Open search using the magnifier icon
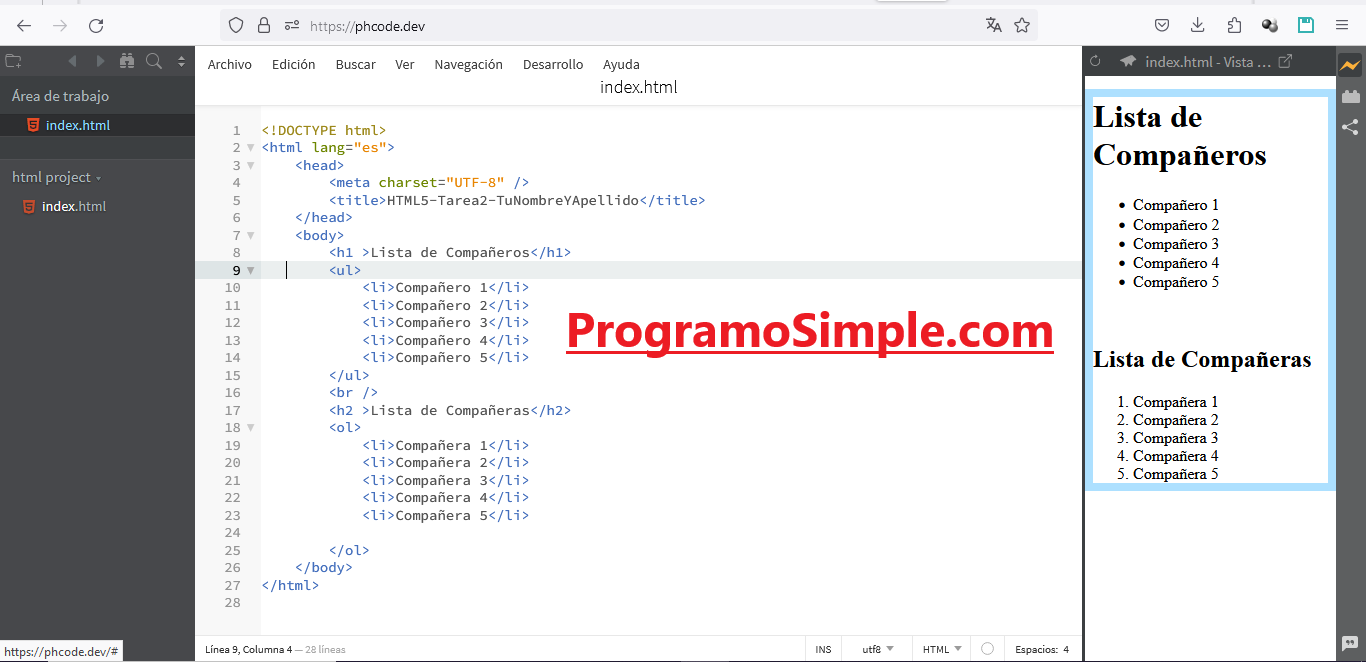 pyautogui.click(x=154, y=61)
